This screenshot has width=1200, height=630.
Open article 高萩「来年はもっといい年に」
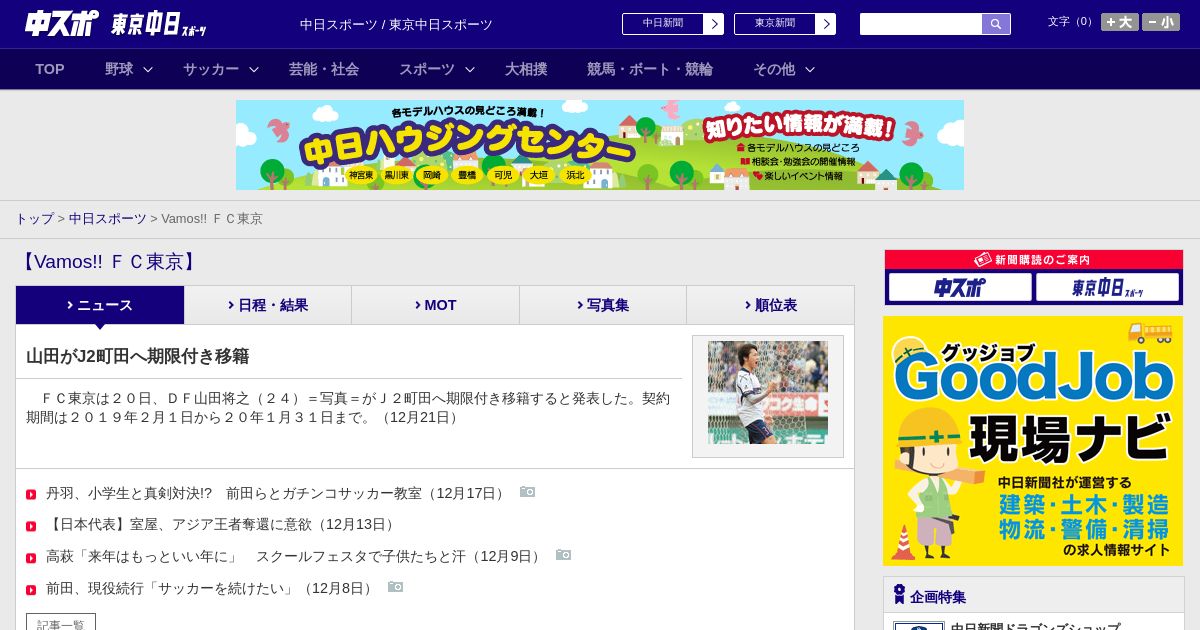pos(295,556)
